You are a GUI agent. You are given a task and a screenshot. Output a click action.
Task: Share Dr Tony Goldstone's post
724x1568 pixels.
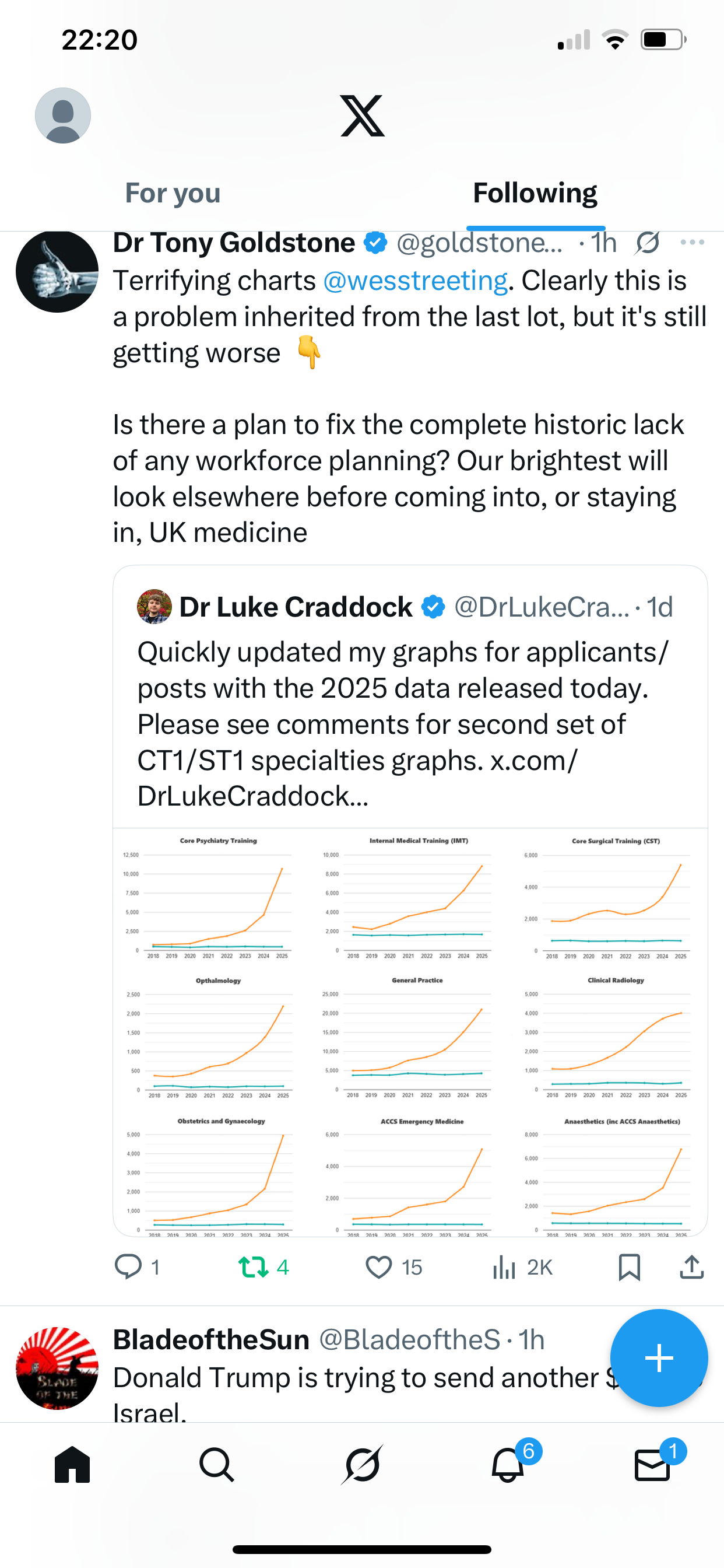click(692, 1266)
